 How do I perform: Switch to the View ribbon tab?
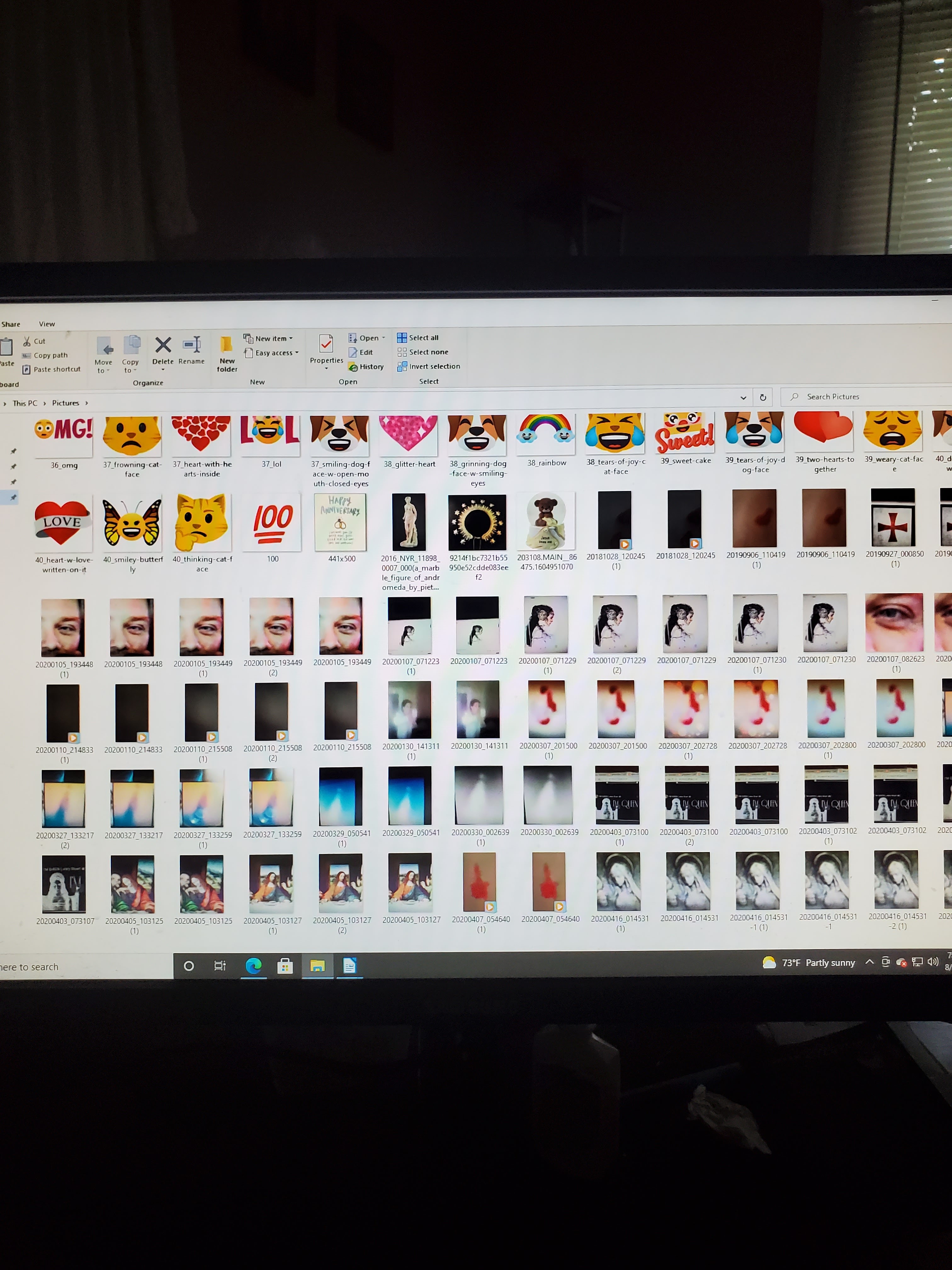tap(47, 324)
